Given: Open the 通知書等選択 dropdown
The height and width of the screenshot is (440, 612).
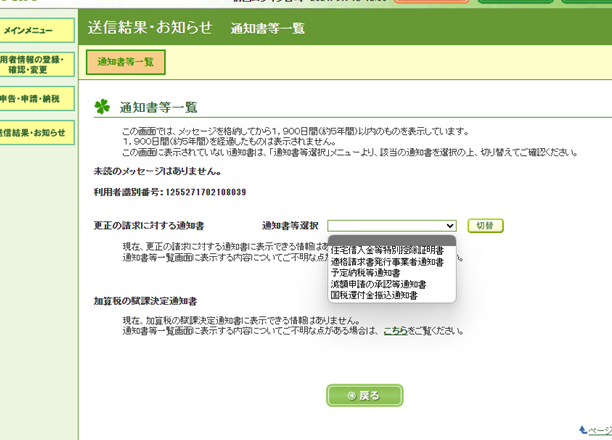Looking at the screenshot, I should 391,226.
